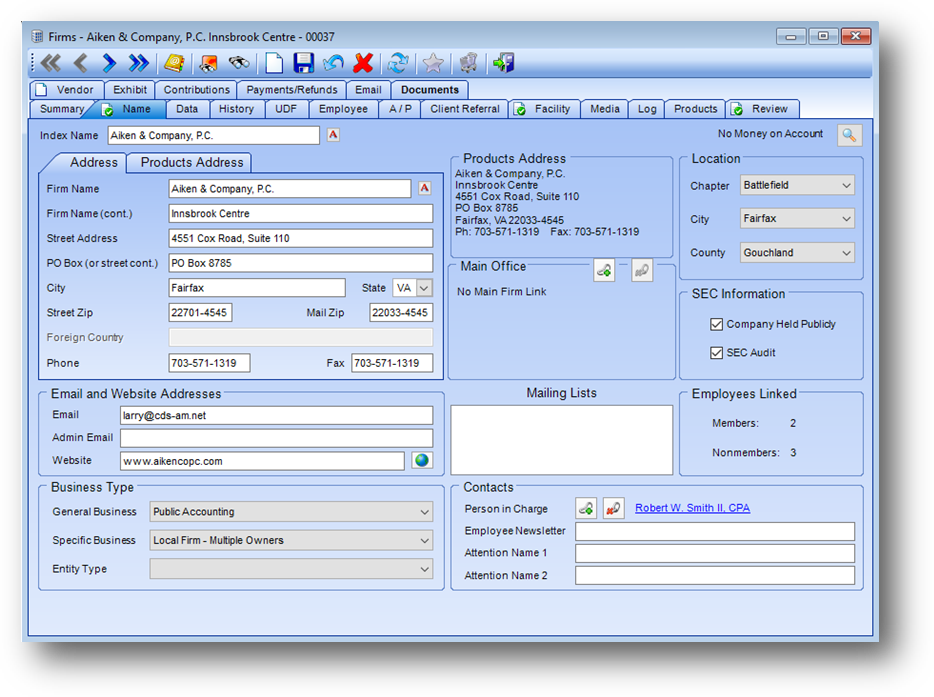The height and width of the screenshot is (697, 934).
Task: Click the Phone number field
Action: [209, 363]
